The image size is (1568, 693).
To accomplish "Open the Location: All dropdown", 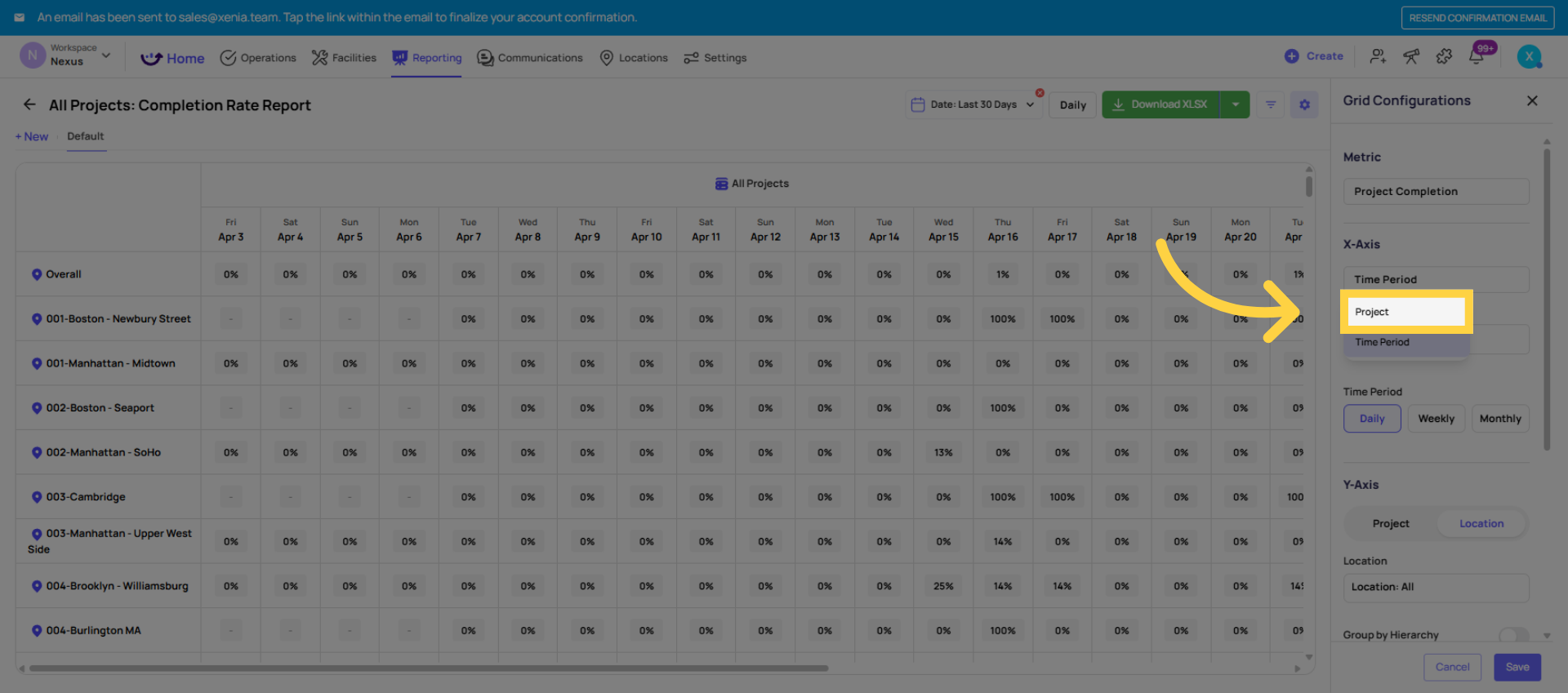I will (1436, 588).
